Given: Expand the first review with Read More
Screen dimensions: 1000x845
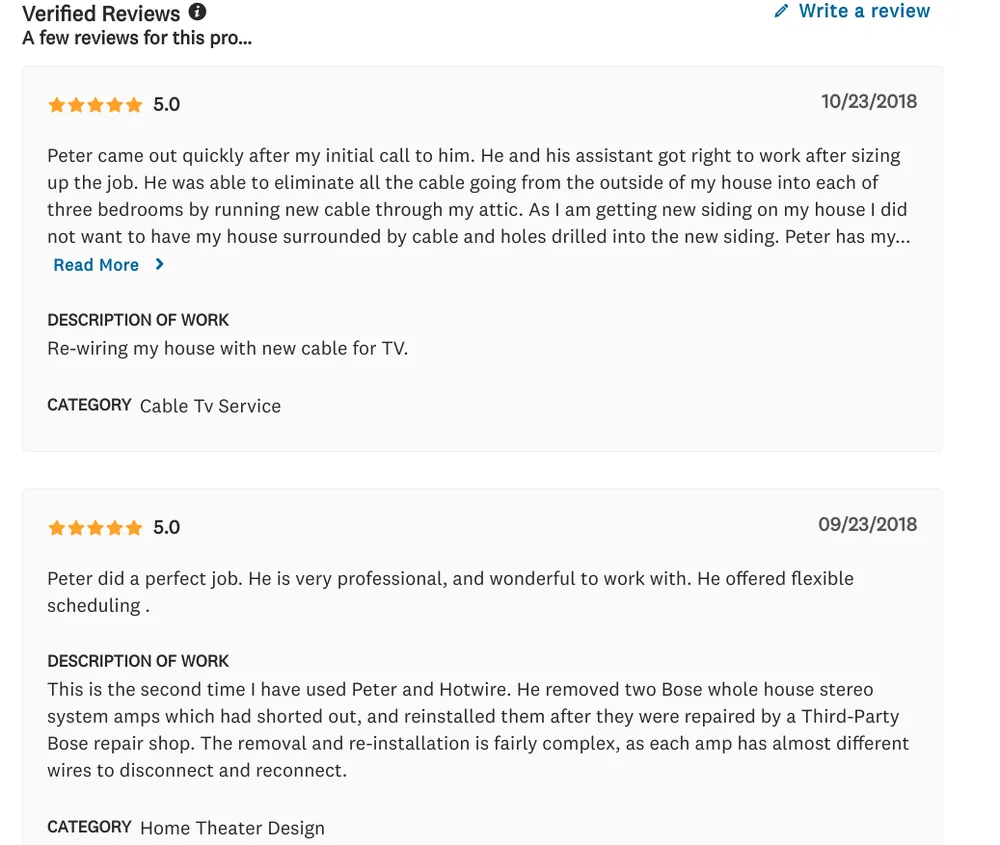Looking at the screenshot, I should (96, 265).
